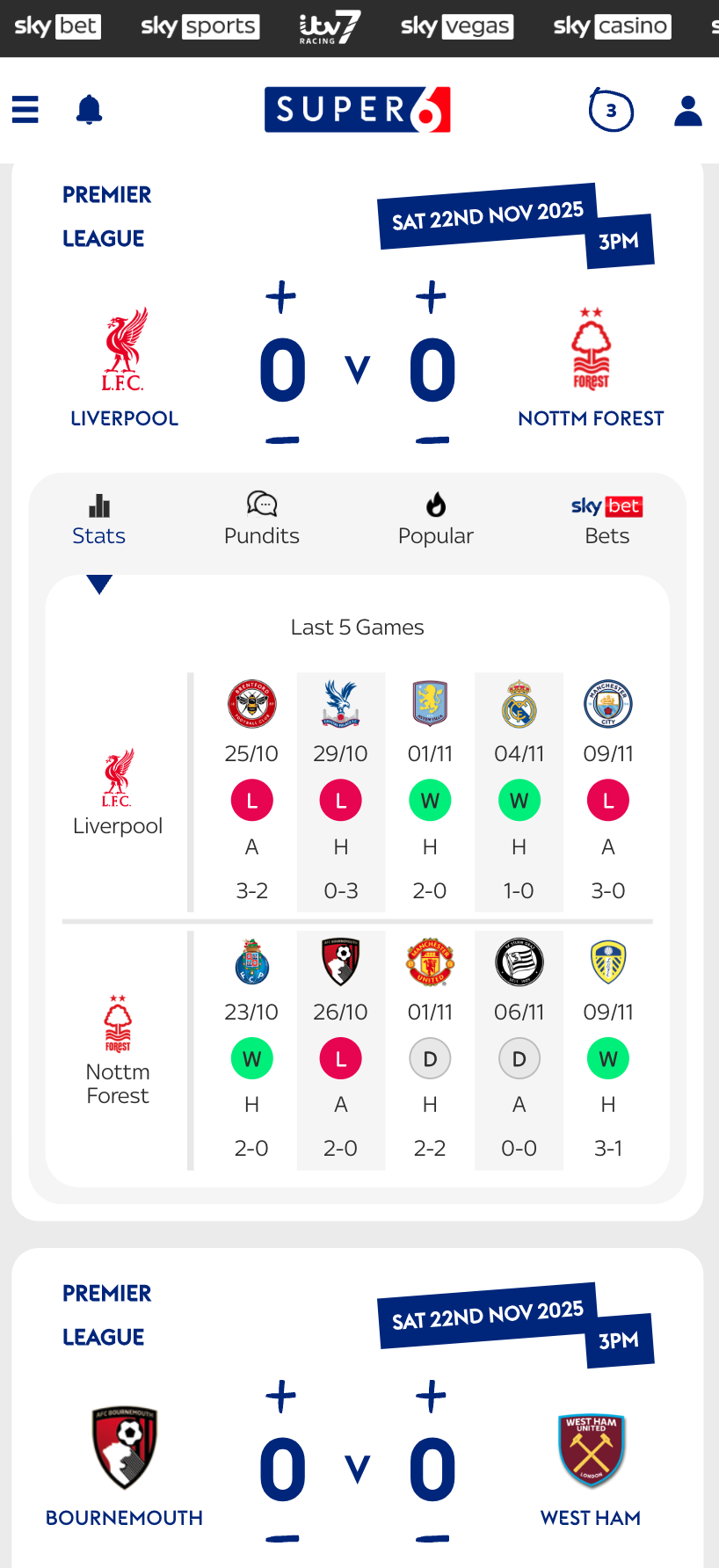Viewport: 719px width, 1568px height.
Task: Tap the round counter badge showing 3
Action: 611,111
